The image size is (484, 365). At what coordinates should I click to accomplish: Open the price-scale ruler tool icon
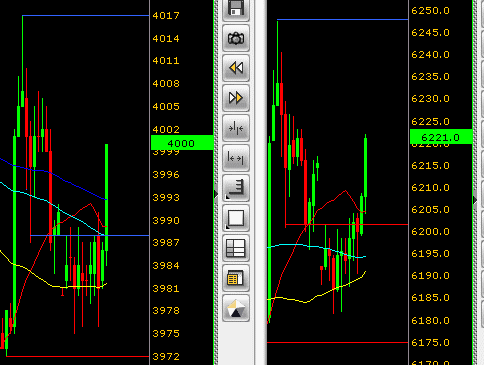click(236, 188)
